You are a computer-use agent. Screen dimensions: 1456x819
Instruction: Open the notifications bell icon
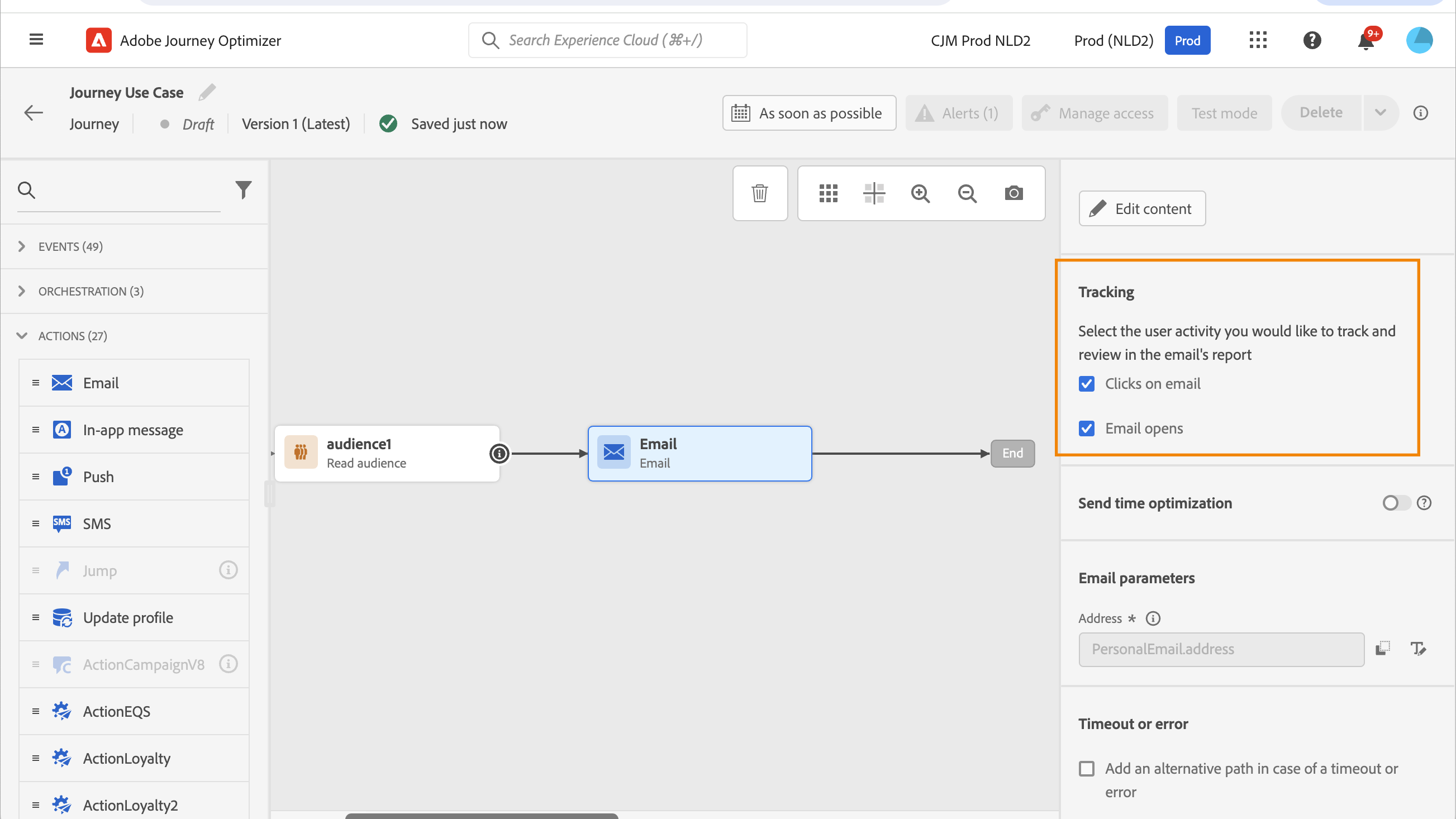pyautogui.click(x=1366, y=41)
